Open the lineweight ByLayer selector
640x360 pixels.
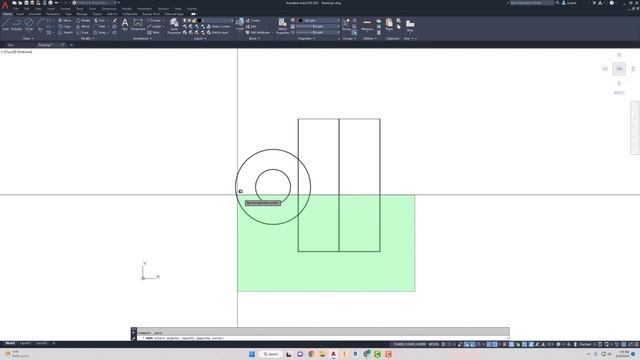318,27
